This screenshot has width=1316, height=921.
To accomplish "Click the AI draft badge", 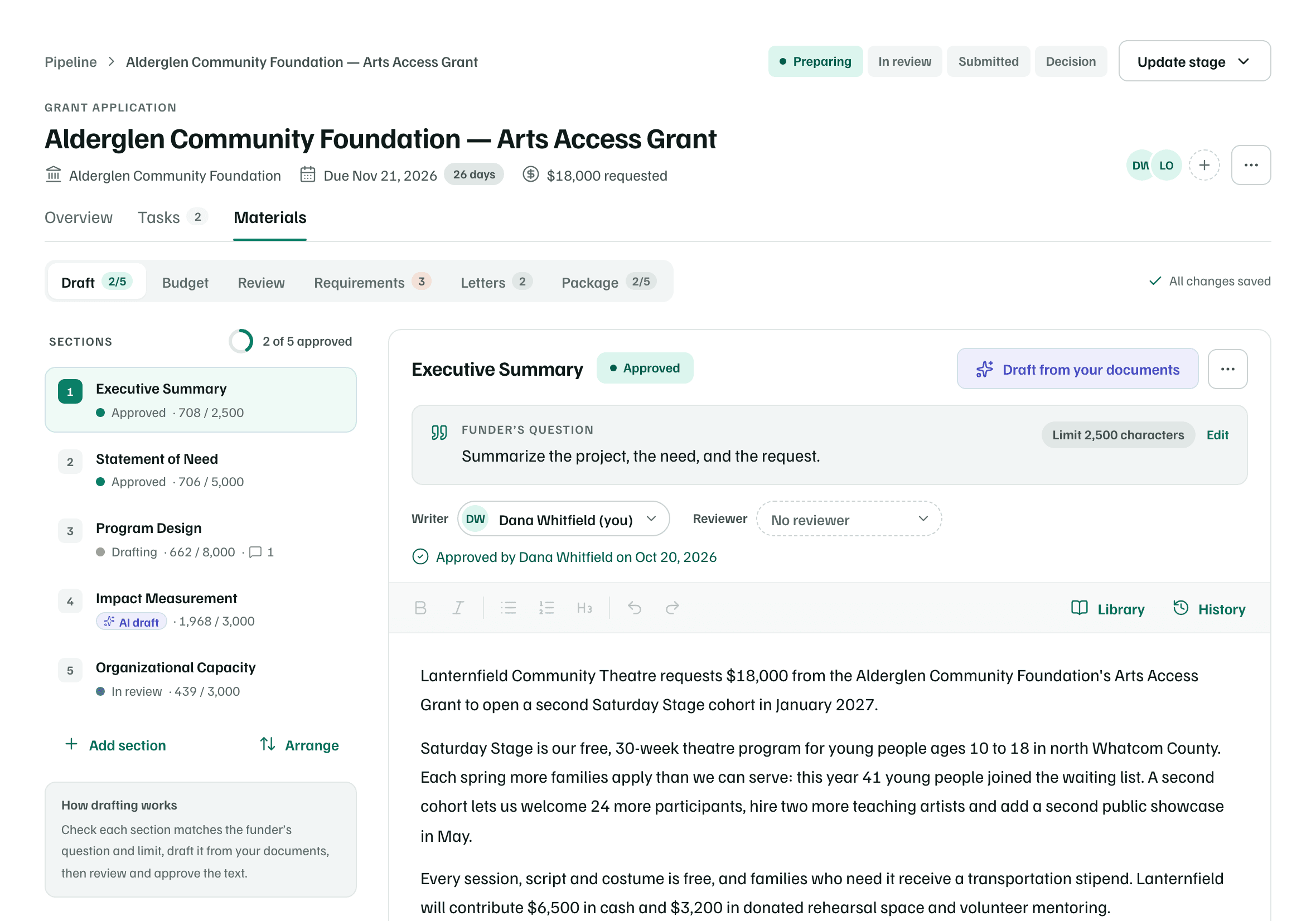I will (132, 621).
